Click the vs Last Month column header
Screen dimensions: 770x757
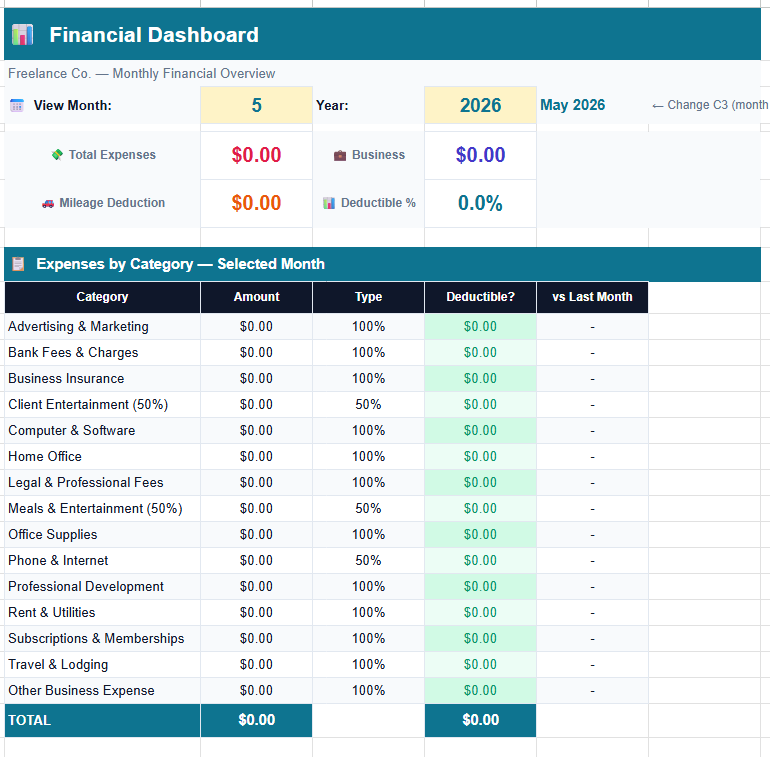click(x=592, y=297)
